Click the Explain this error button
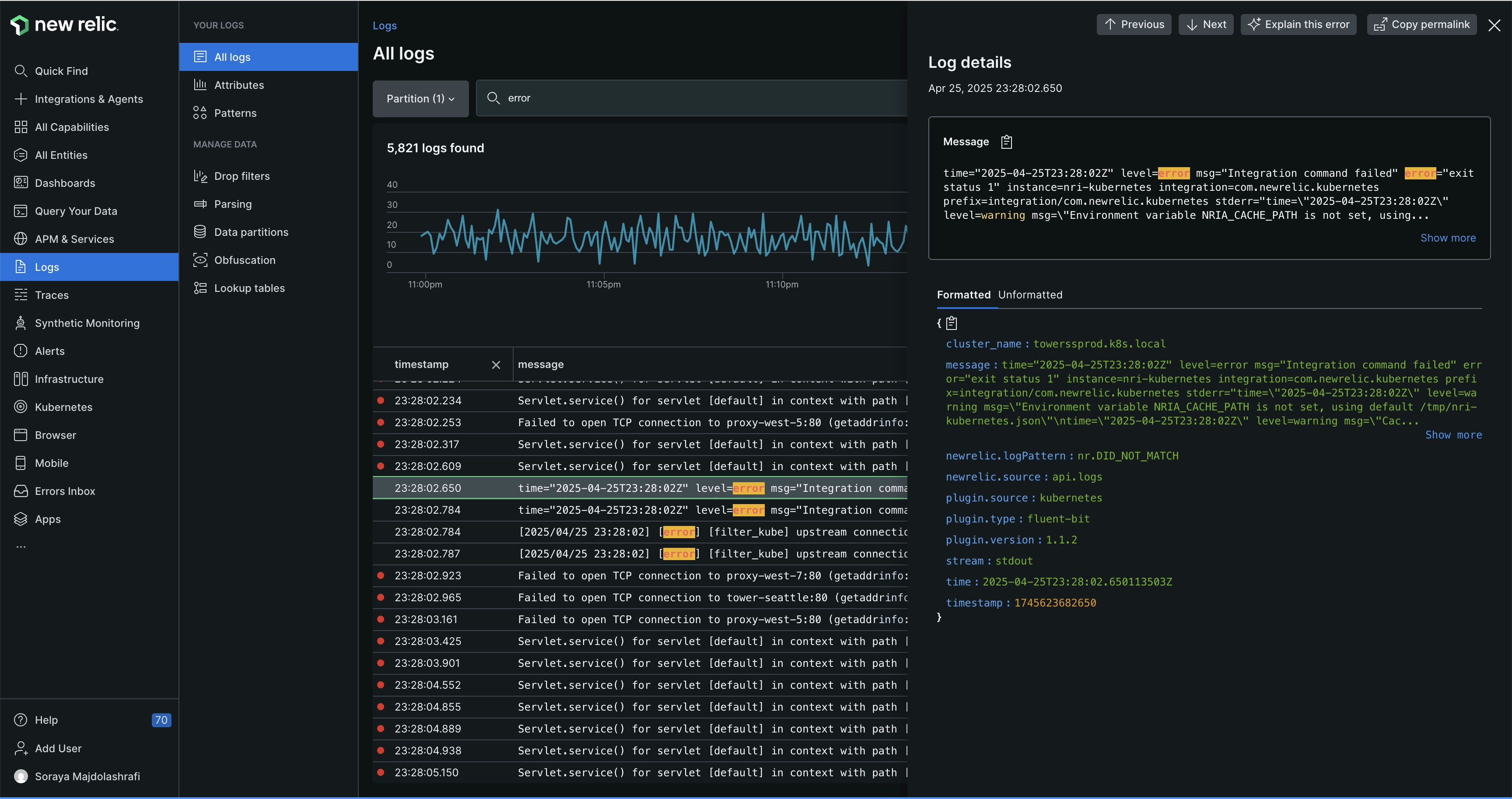Image resolution: width=1512 pixels, height=799 pixels. pos(1299,24)
